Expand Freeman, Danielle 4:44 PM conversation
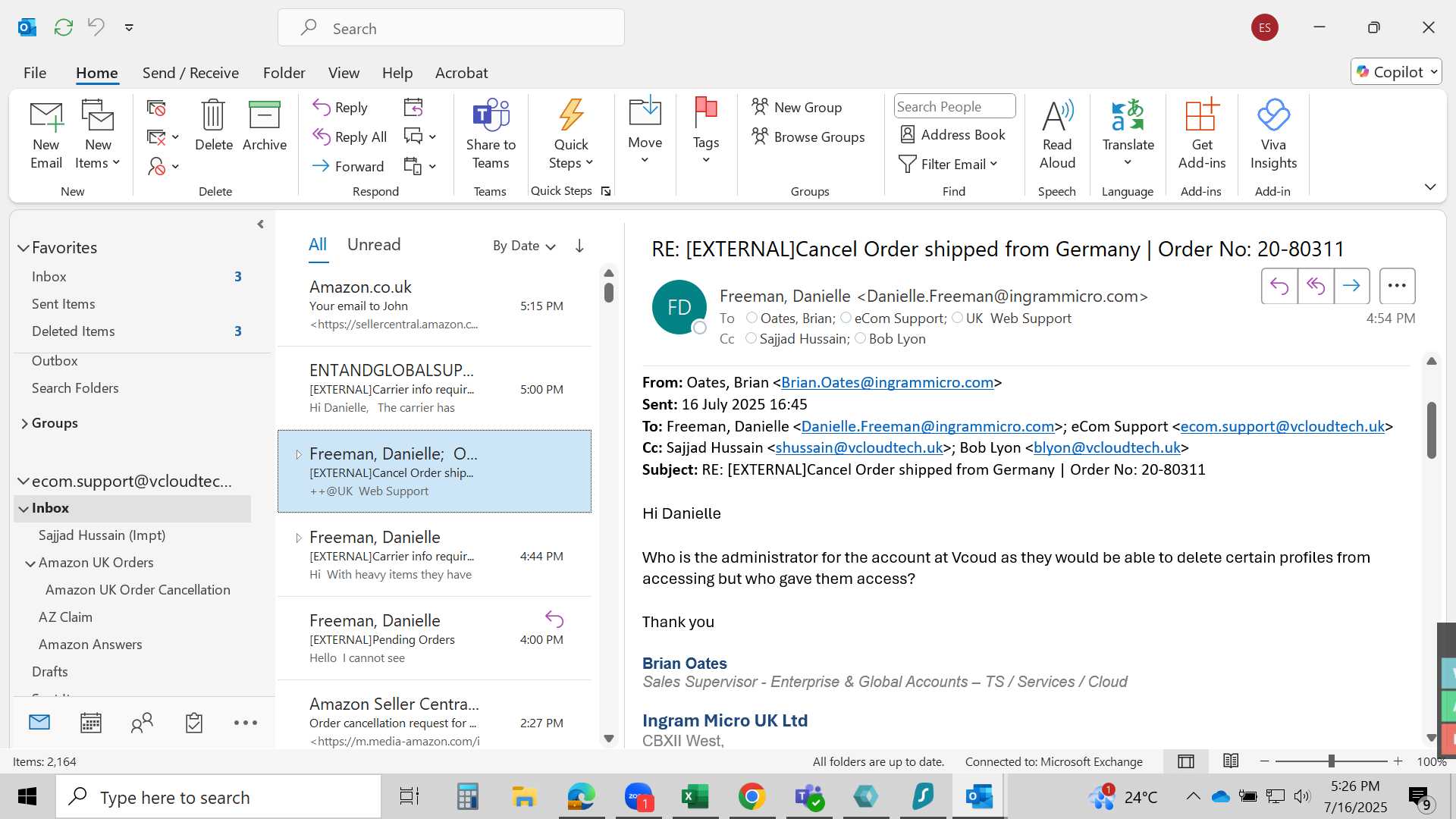This screenshot has width=1456, height=819. click(x=299, y=538)
